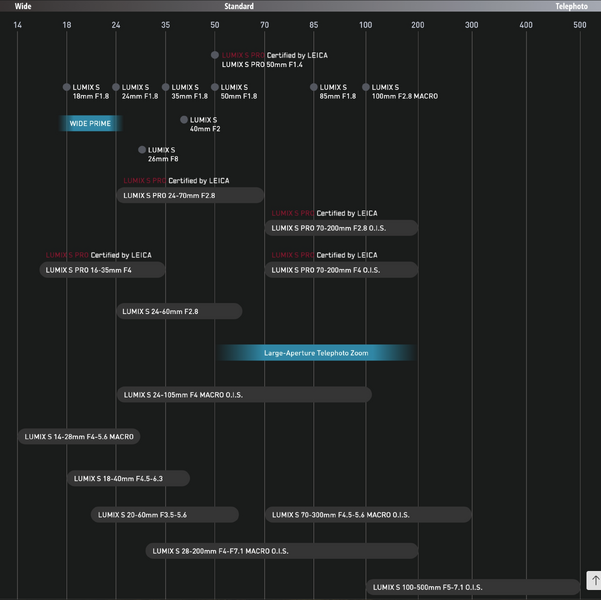Viewport: 601px width, 600px height.
Task: Click the scroll-to-top arrow icon
Action: (x=594, y=581)
